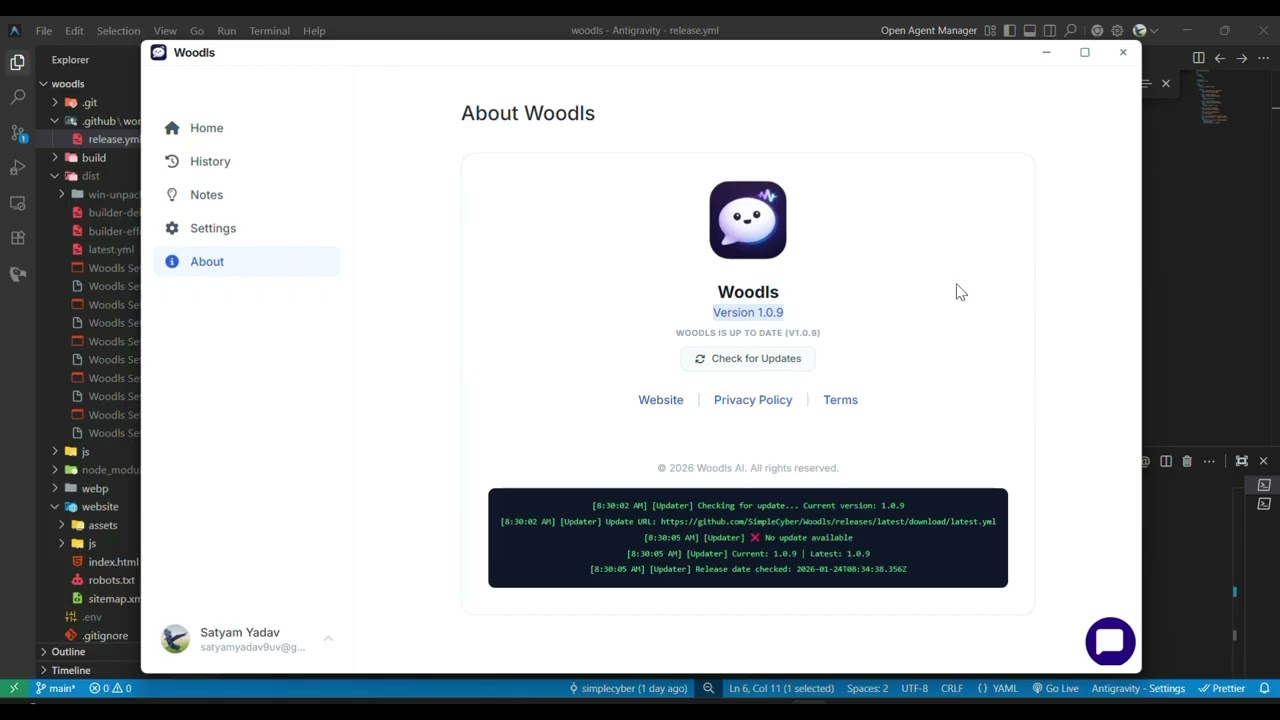Open the Edit menu in Antigravity
The image size is (1280, 720).
(74, 31)
